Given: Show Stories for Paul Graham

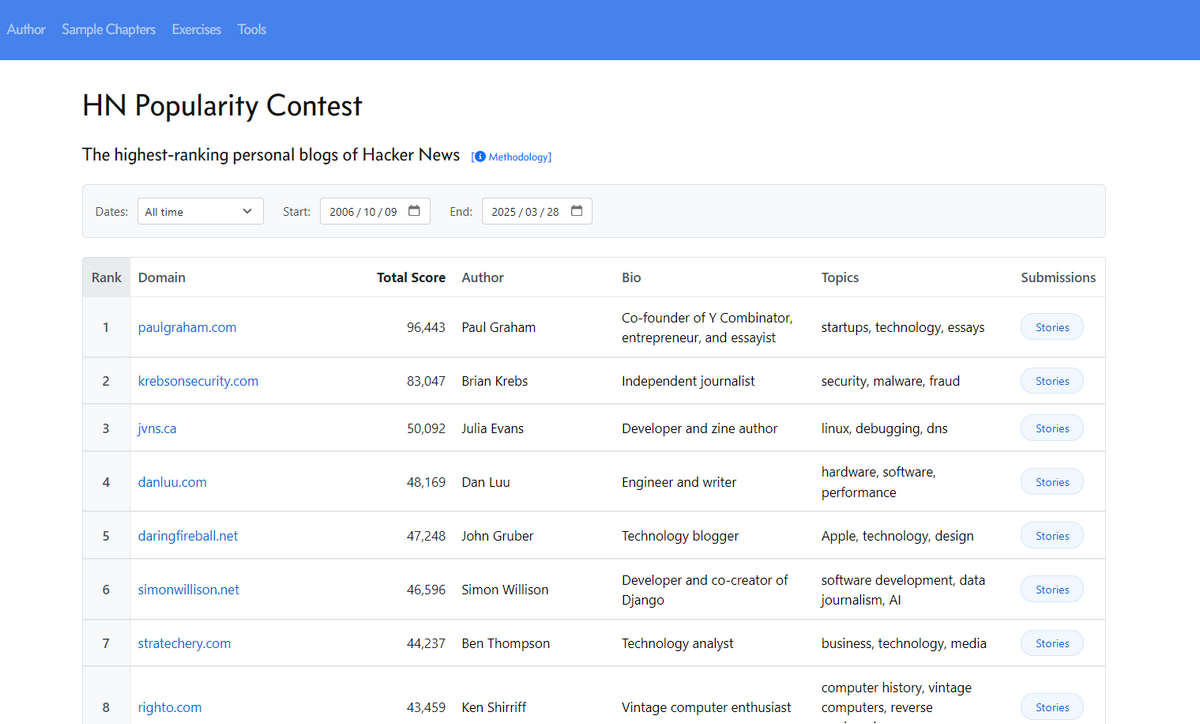Looking at the screenshot, I should click(x=1052, y=327).
